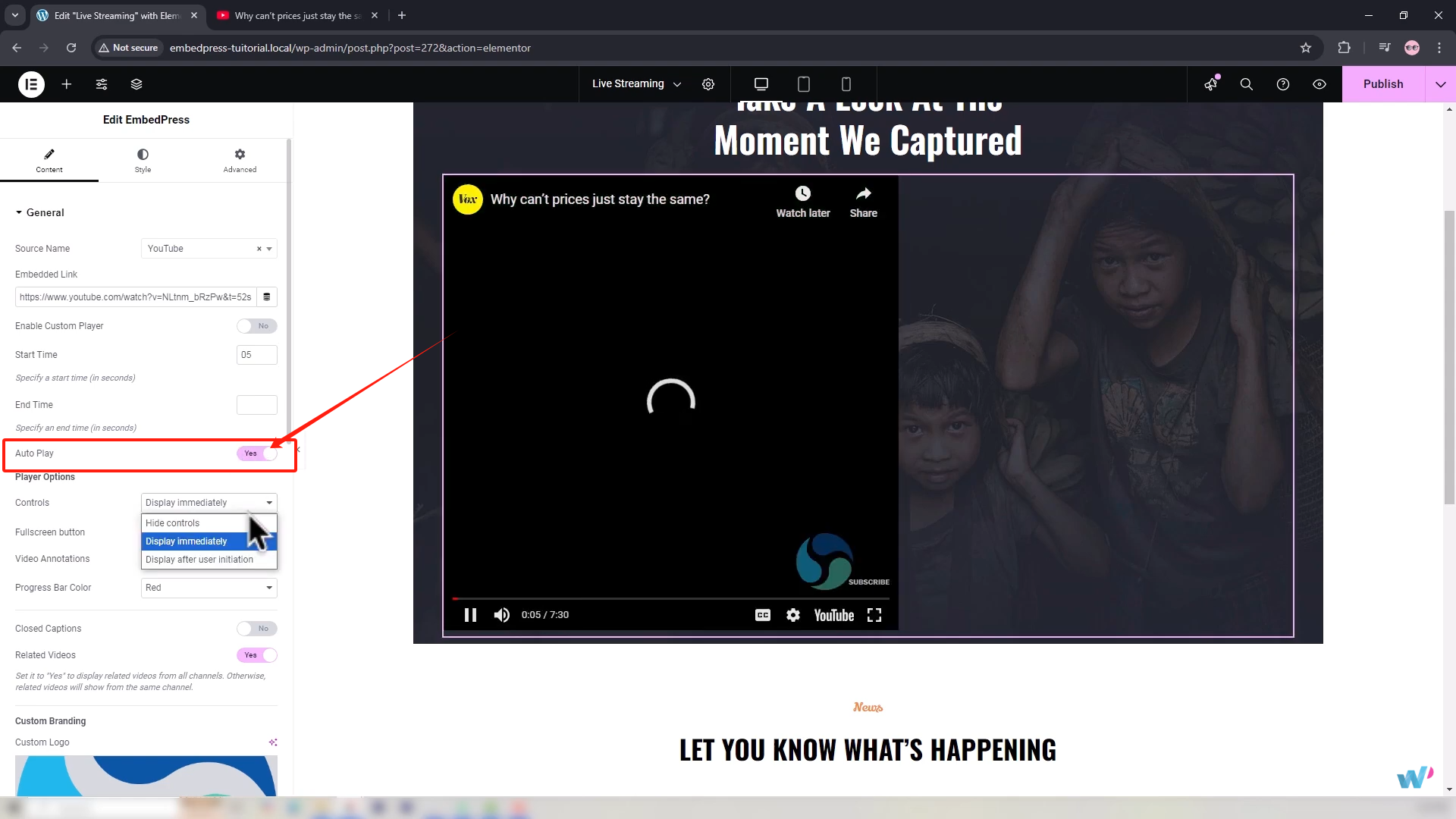Switch to Style tab
Image resolution: width=1456 pixels, height=819 pixels.
[x=143, y=160]
